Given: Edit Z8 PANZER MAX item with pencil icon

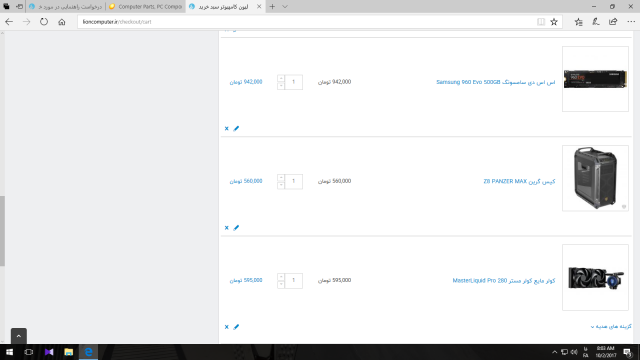Looking at the screenshot, I should click(x=236, y=228).
